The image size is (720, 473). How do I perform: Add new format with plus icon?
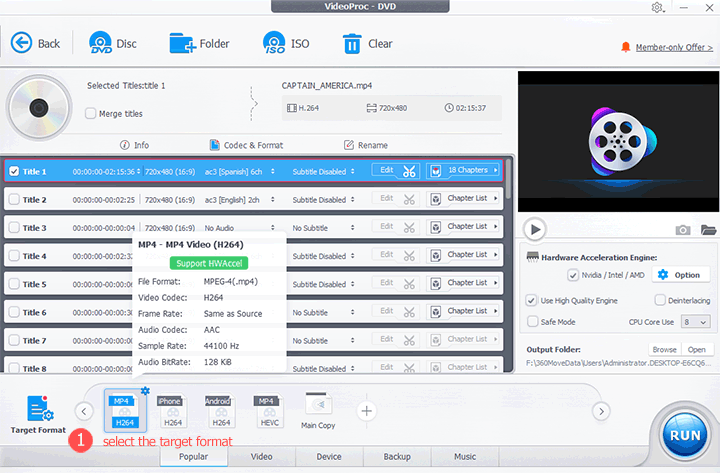click(x=367, y=410)
